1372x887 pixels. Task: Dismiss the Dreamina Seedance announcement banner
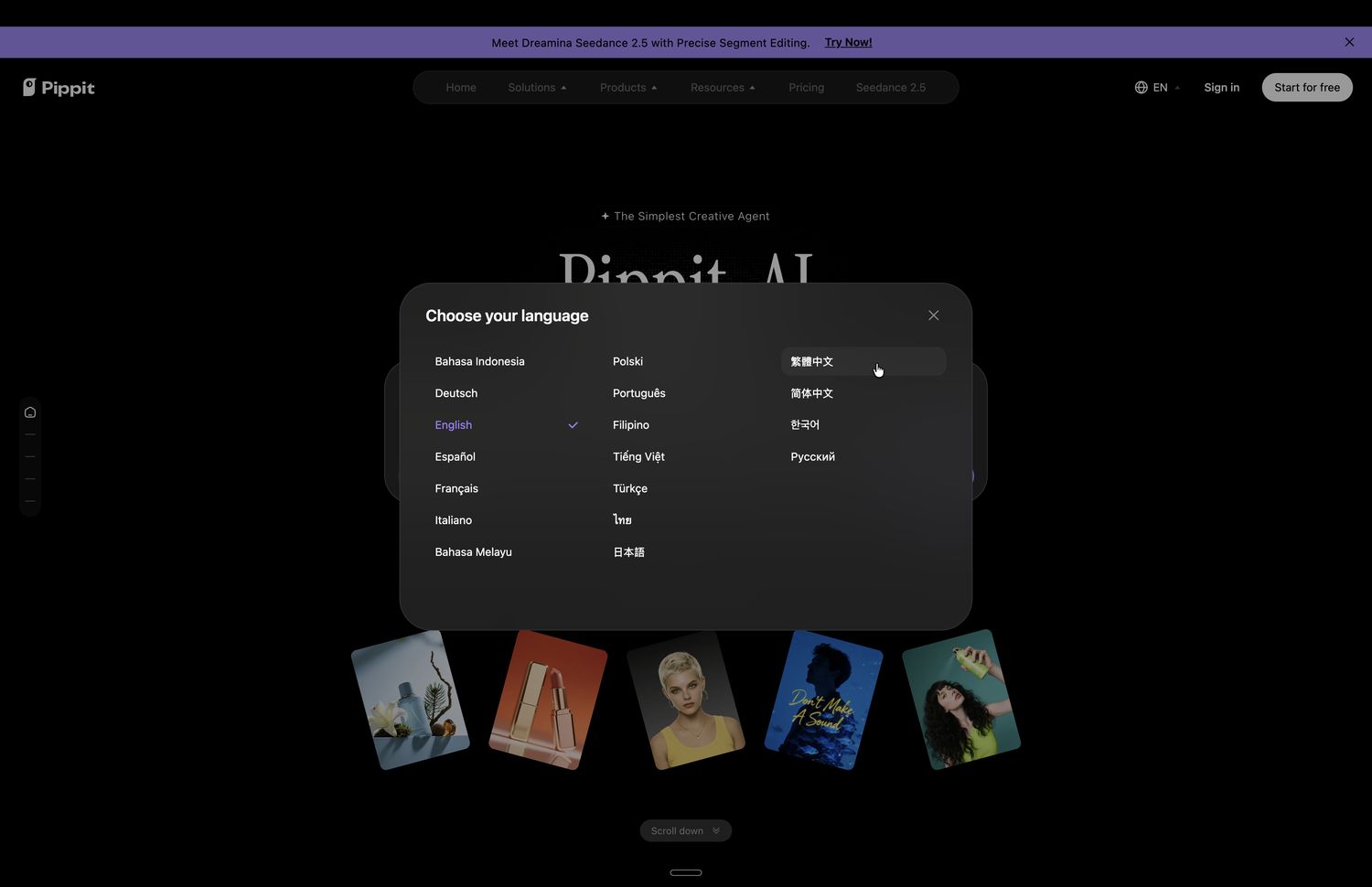[1349, 42]
